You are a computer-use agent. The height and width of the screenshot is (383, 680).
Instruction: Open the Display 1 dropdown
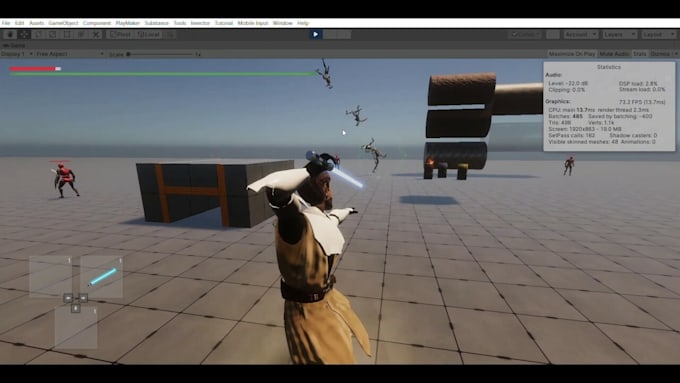[x=17, y=54]
